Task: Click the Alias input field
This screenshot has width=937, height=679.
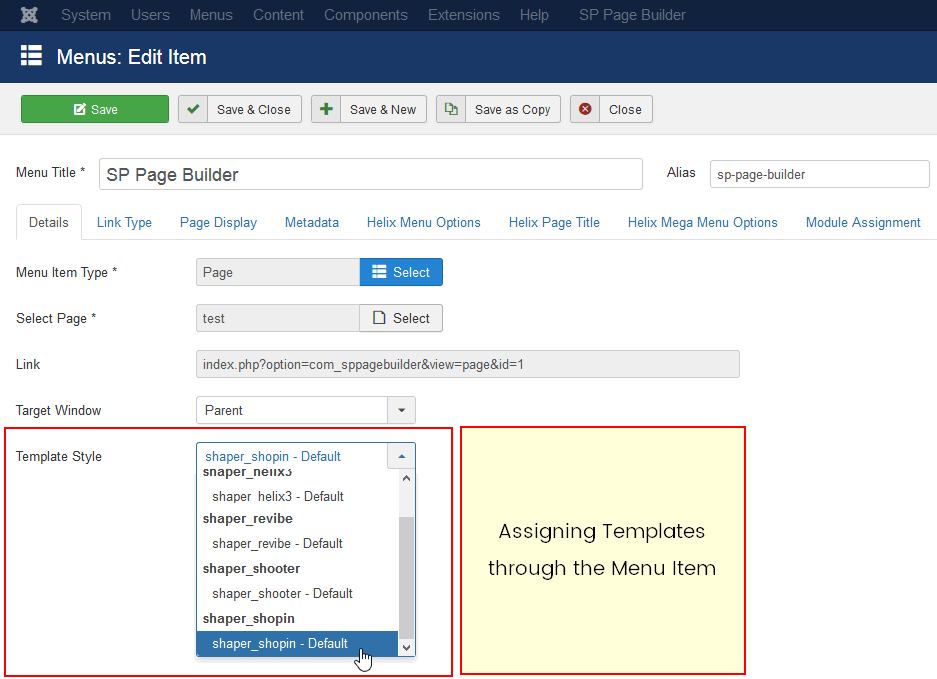Action: click(818, 173)
